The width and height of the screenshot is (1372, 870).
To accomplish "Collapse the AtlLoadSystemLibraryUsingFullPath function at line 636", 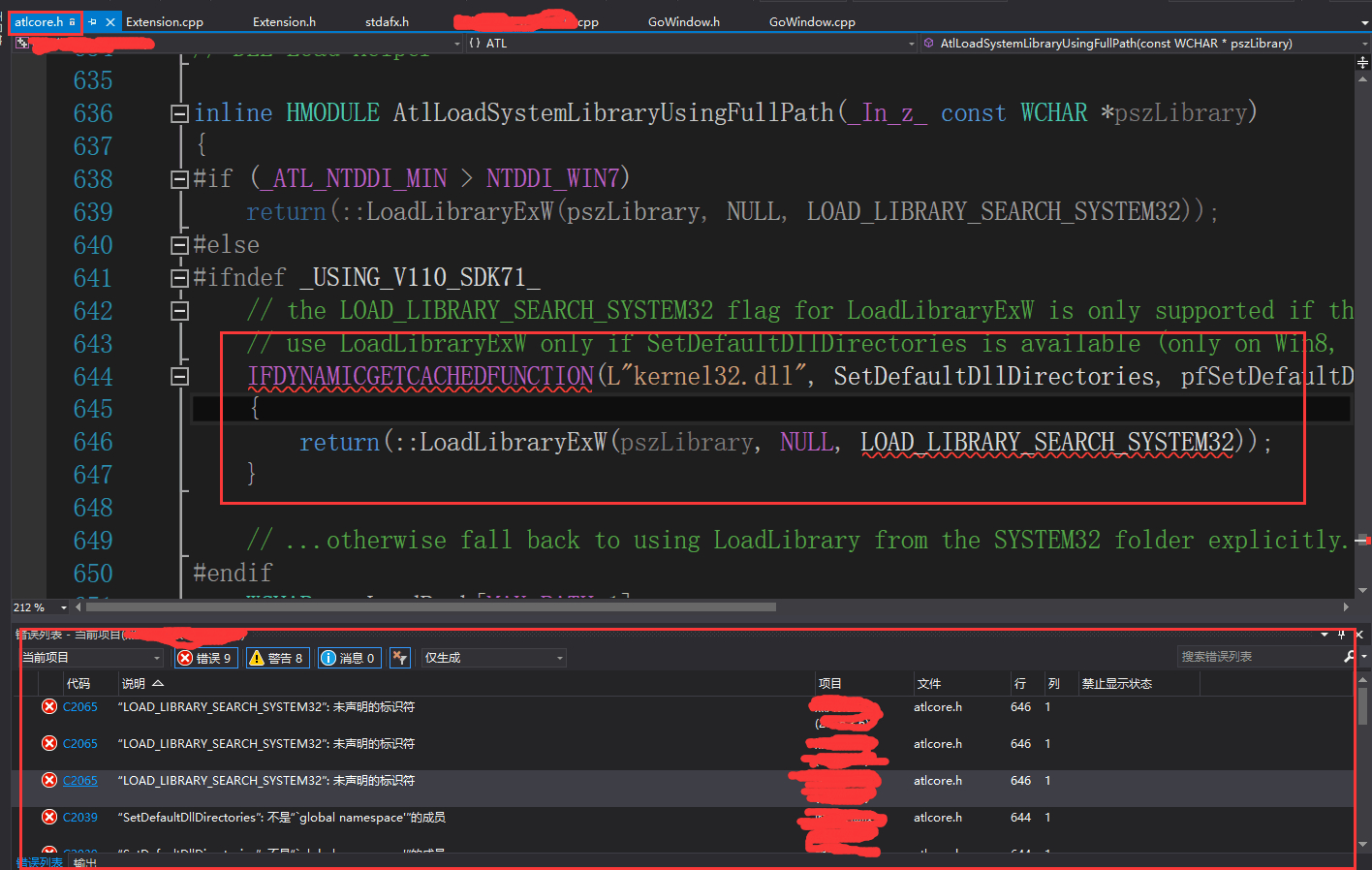I will pyautogui.click(x=179, y=113).
